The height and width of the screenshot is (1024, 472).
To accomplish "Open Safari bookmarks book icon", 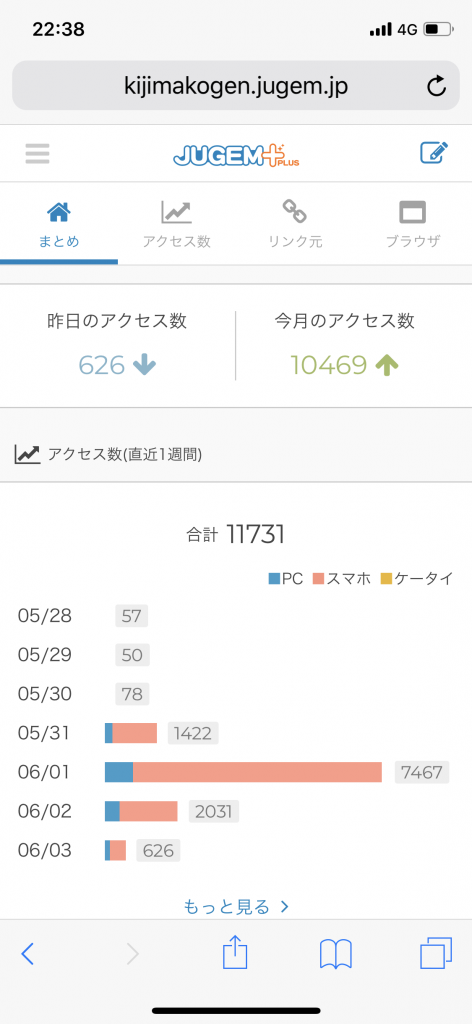I will tap(336, 954).
